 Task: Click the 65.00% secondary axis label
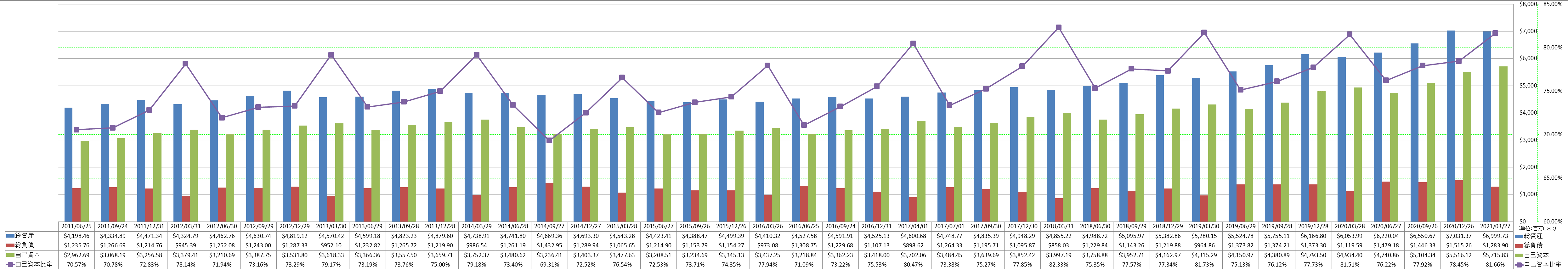[x=1554, y=178]
